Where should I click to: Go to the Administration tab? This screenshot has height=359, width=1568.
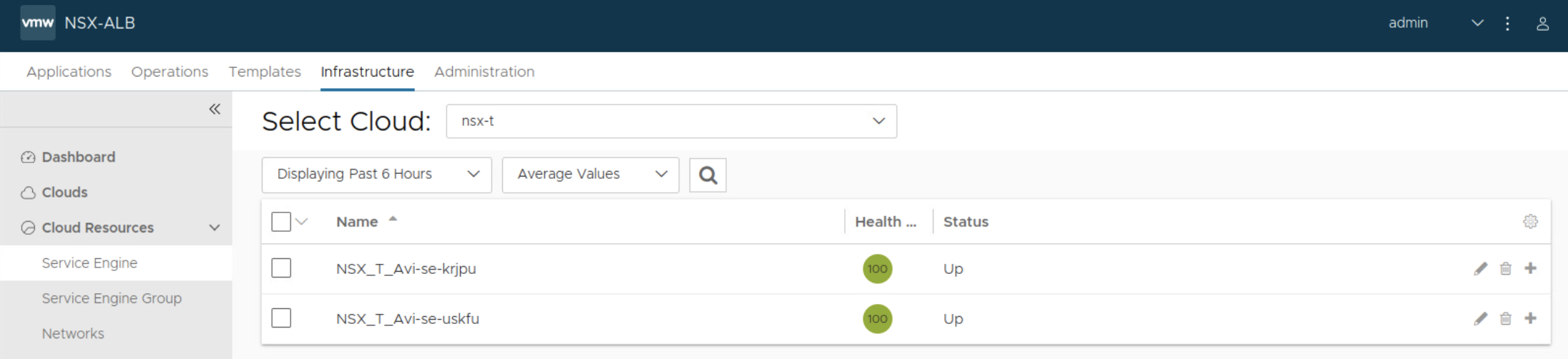484,72
